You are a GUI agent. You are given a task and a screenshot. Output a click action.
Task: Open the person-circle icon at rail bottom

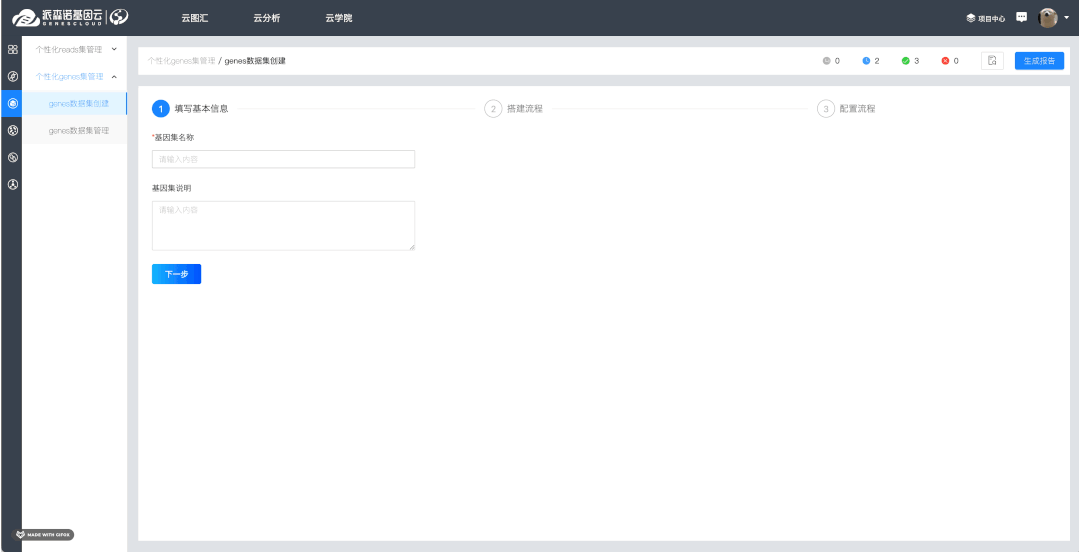point(12,184)
